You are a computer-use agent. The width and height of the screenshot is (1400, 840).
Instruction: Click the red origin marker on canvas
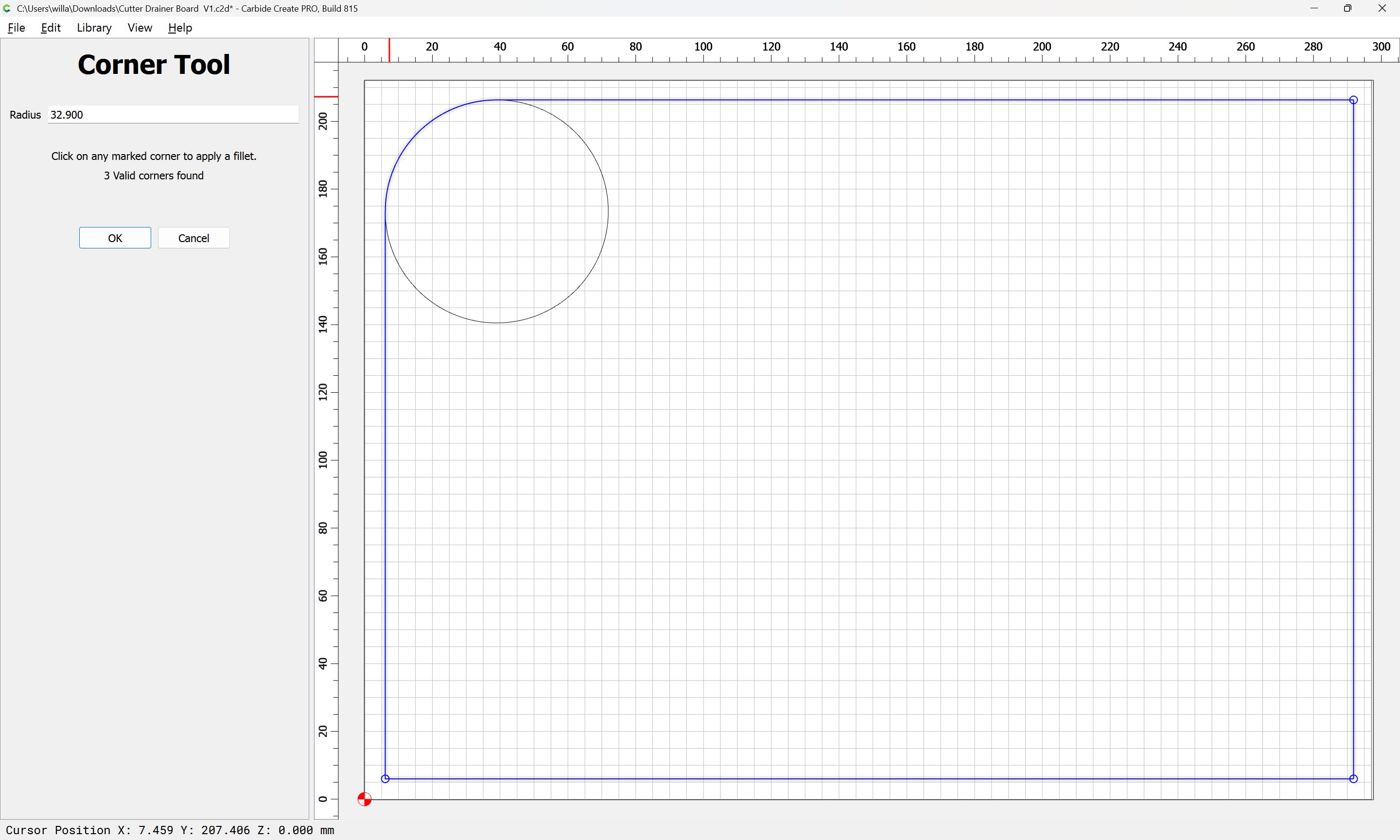(365, 799)
